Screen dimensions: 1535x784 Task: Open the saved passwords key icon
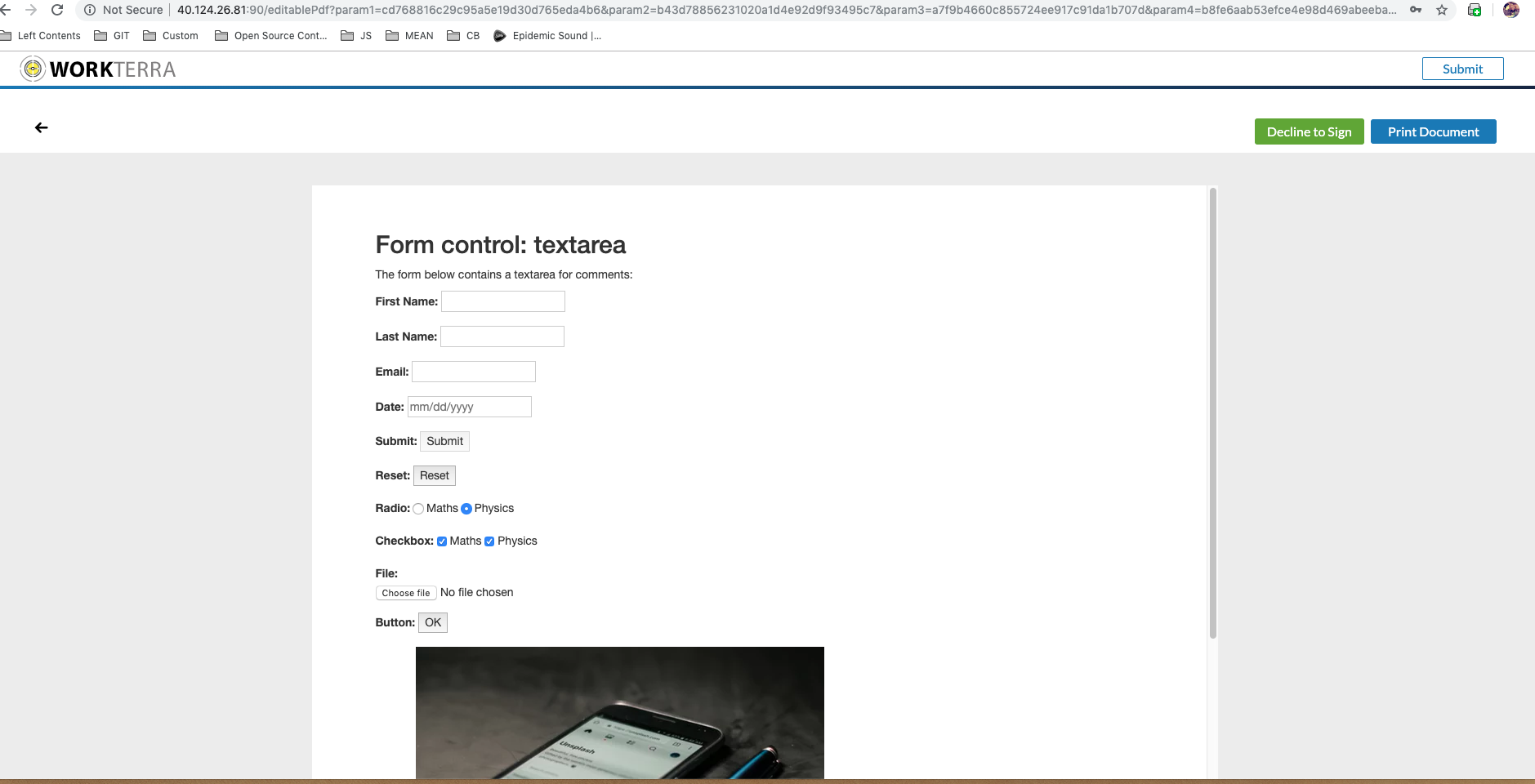[x=1416, y=10]
